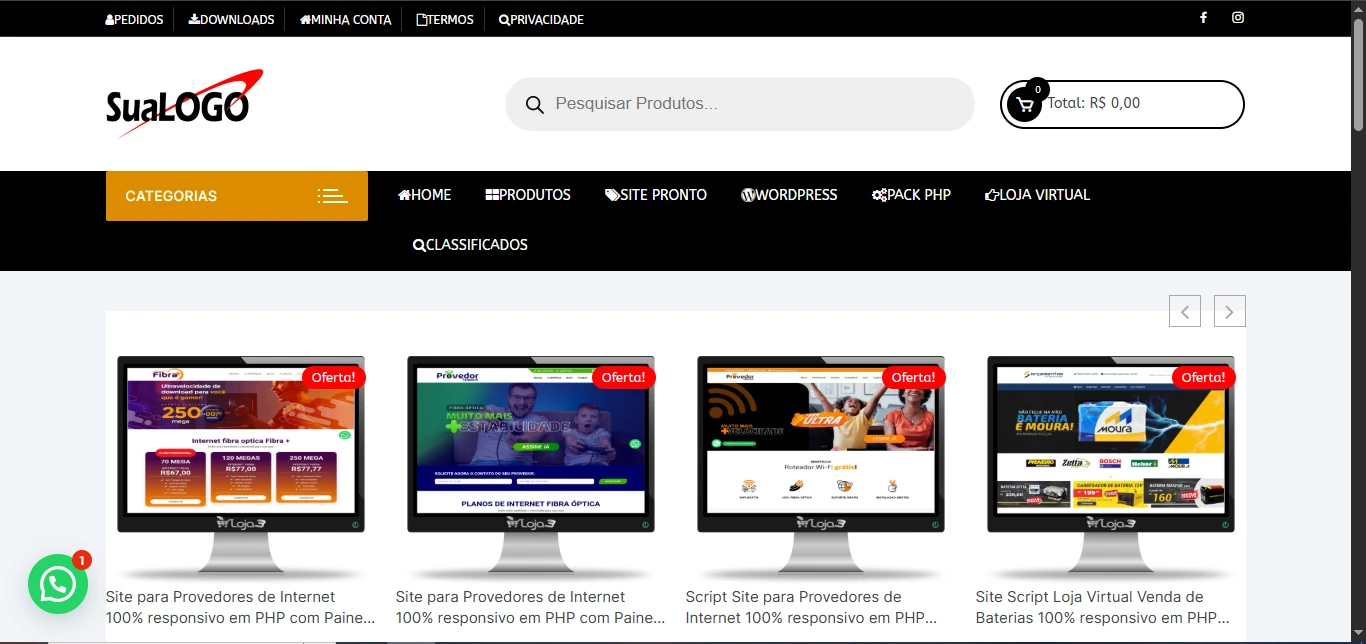Click the user icon next to Pedidos
1366x644 pixels.
tap(108, 19)
